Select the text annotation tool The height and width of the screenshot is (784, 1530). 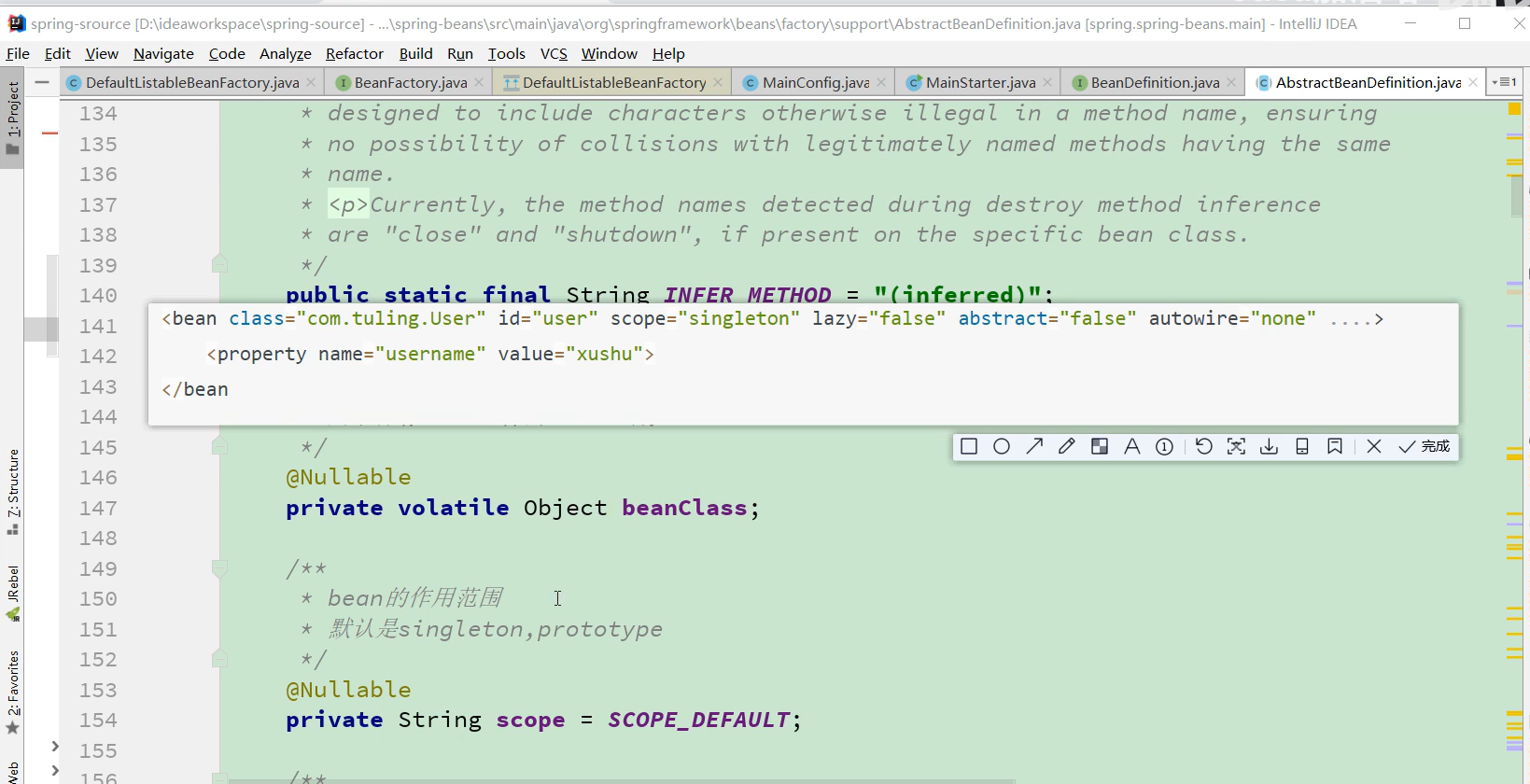point(1131,447)
